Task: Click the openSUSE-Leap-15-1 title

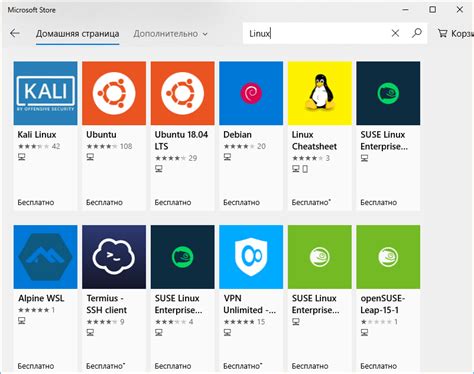Action: [382, 304]
